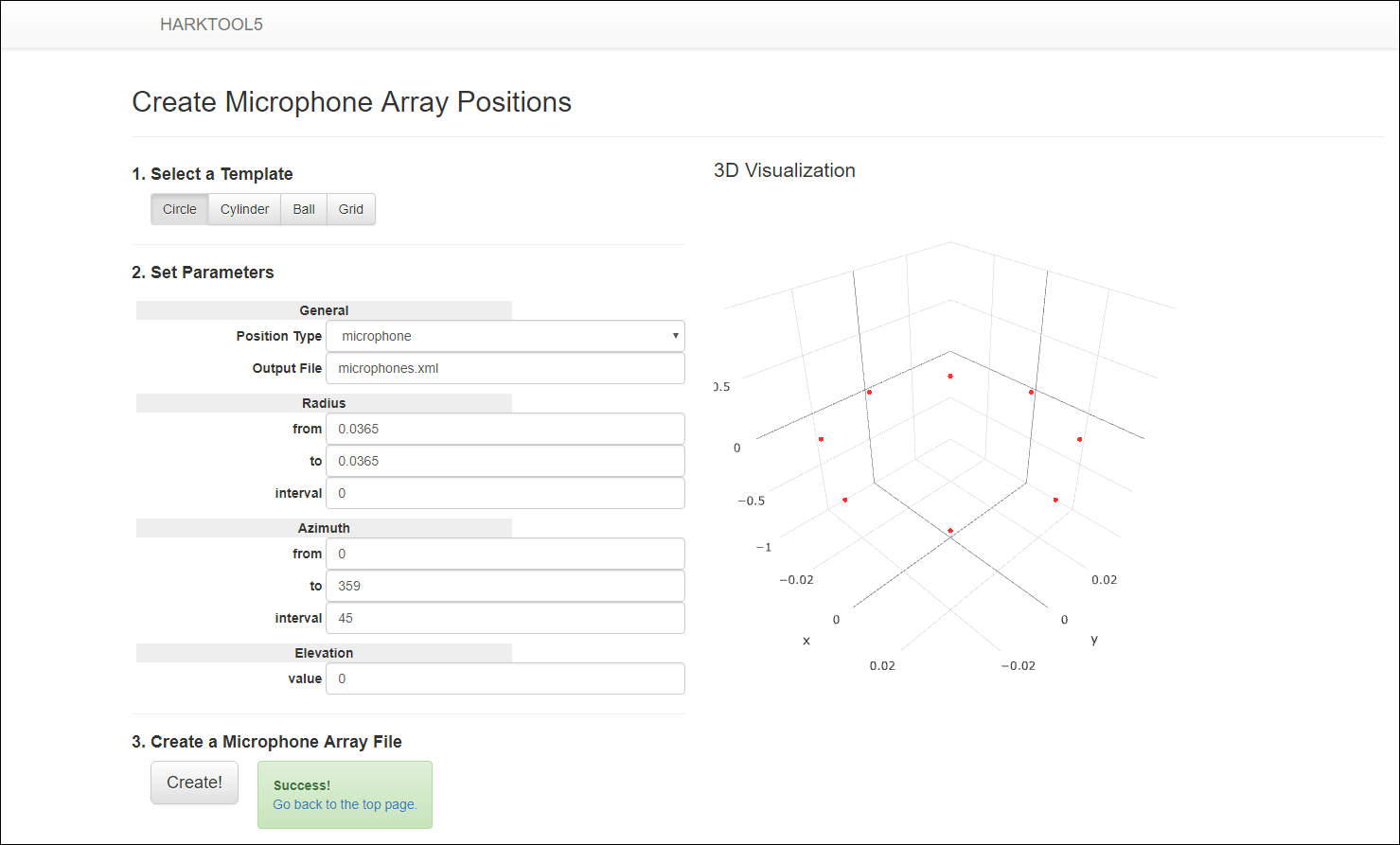
Task: Click the HARKTOOL5 brand link
Action: tap(211, 25)
